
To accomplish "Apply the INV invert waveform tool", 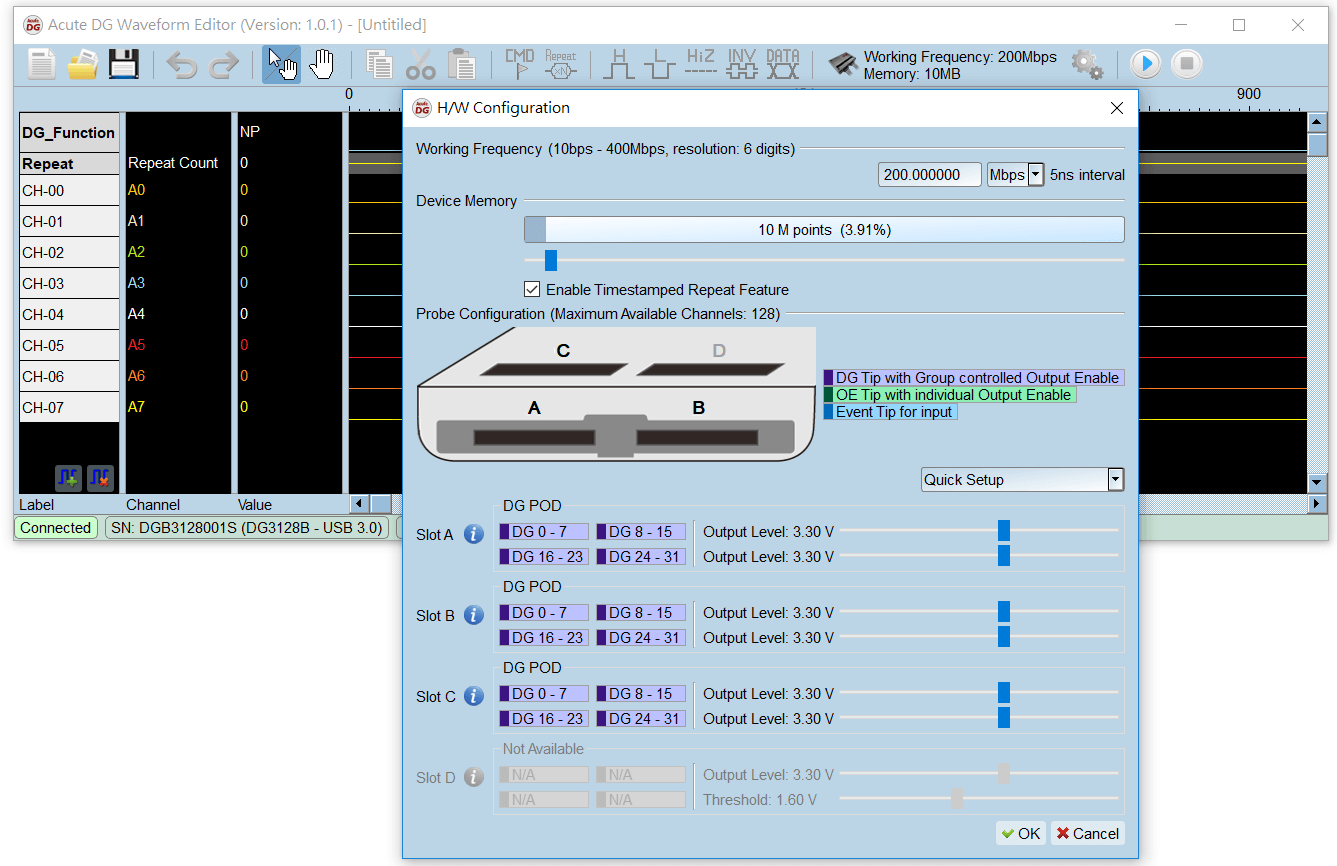I will 741,63.
